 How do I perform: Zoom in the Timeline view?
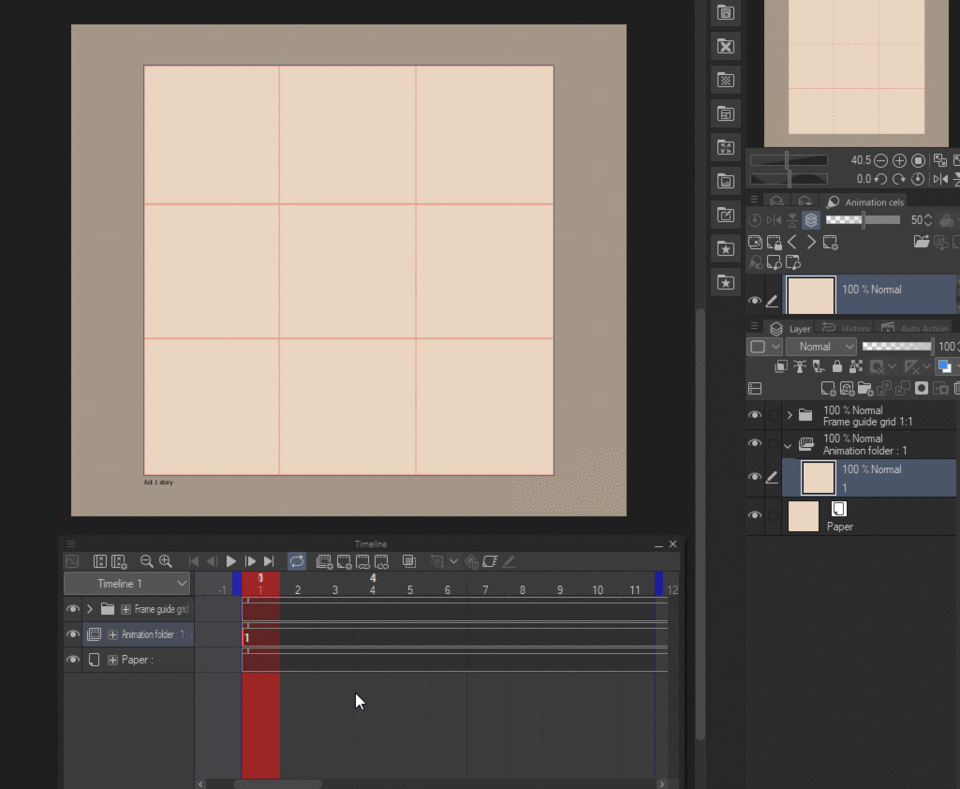pyautogui.click(x=166, y=562)
